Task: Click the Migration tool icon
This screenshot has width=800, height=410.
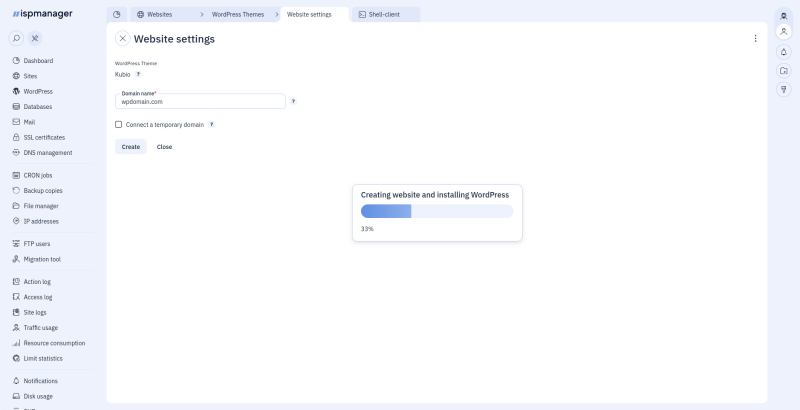Action: 16,259
